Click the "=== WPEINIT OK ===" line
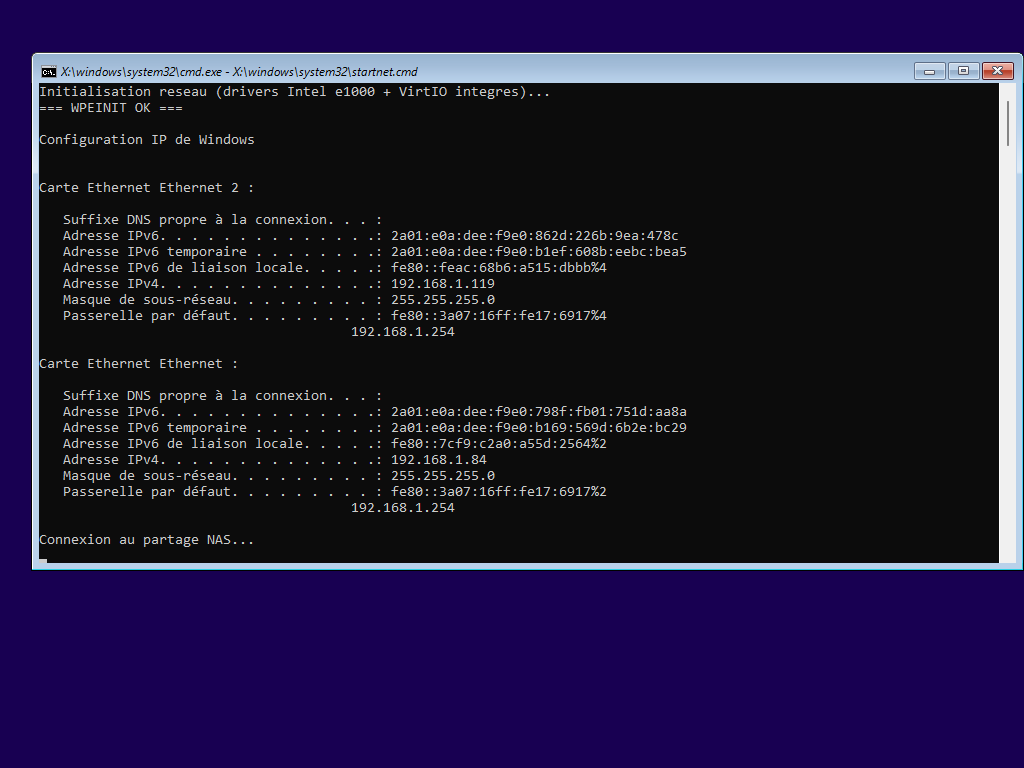Screen dimensions: 1024x768 (x=110, y=108)
